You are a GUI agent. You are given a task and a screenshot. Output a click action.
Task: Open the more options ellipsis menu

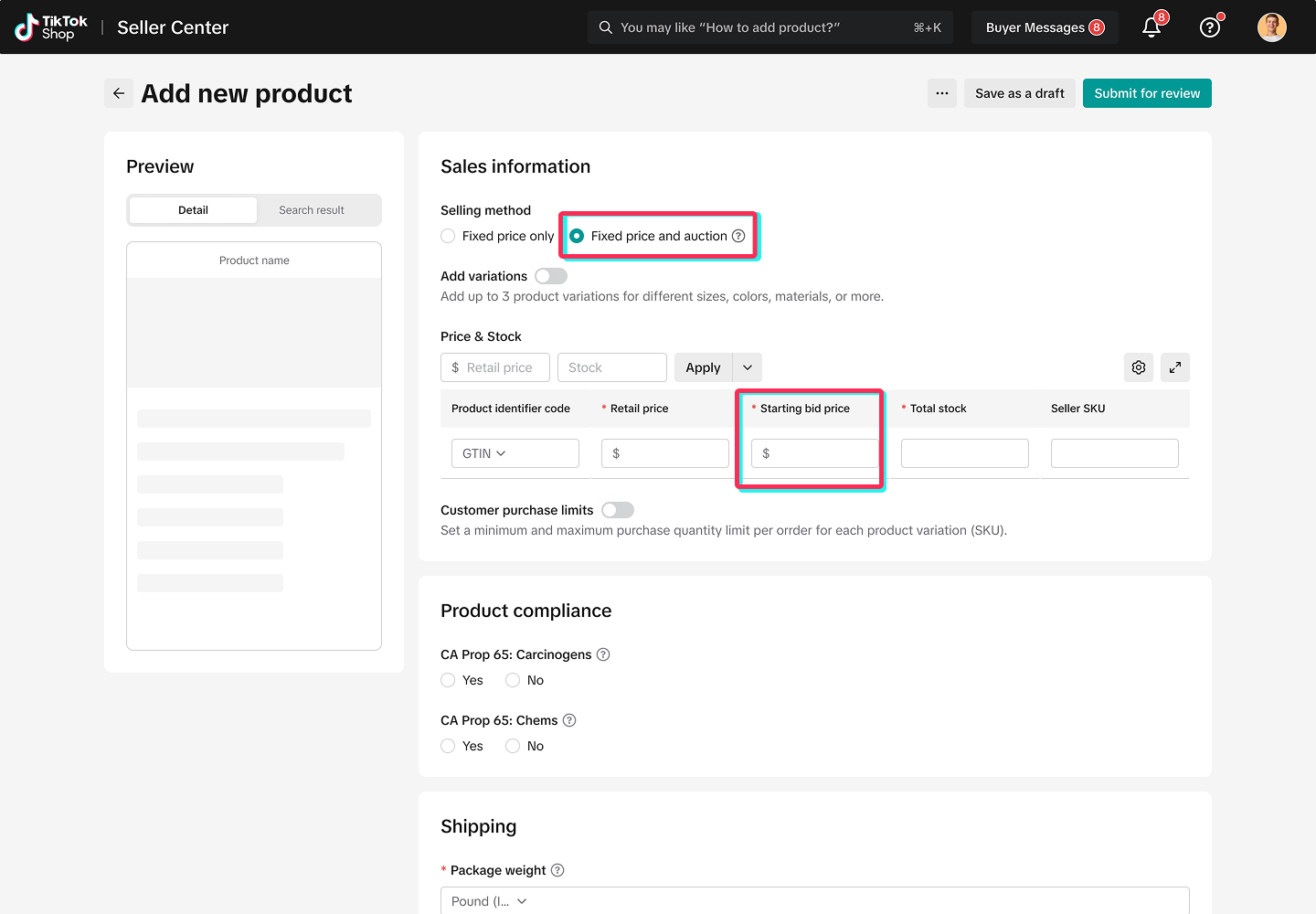pos(942,93)
